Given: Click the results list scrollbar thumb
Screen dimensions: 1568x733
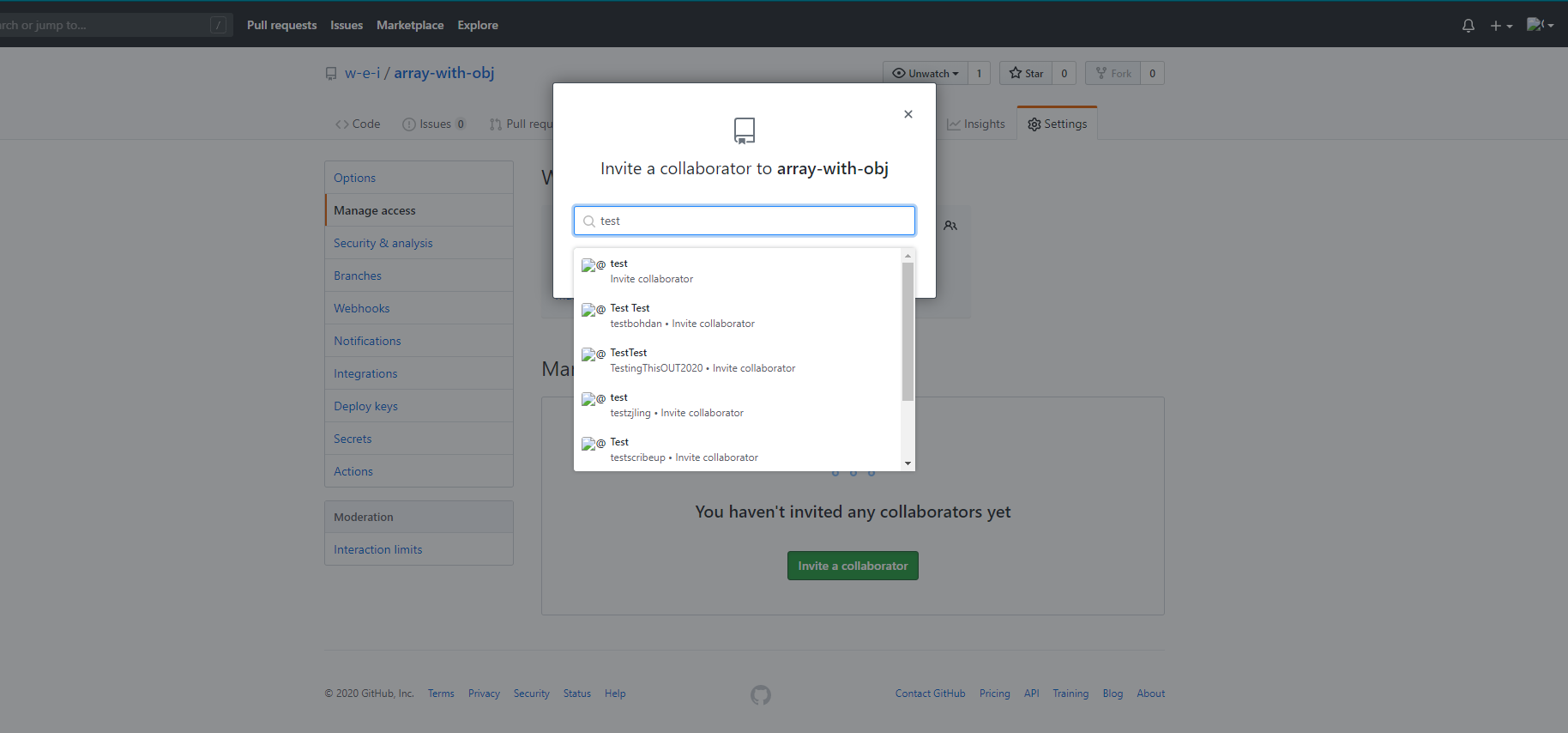Looking at the screenshot, I should coord(908,331).
